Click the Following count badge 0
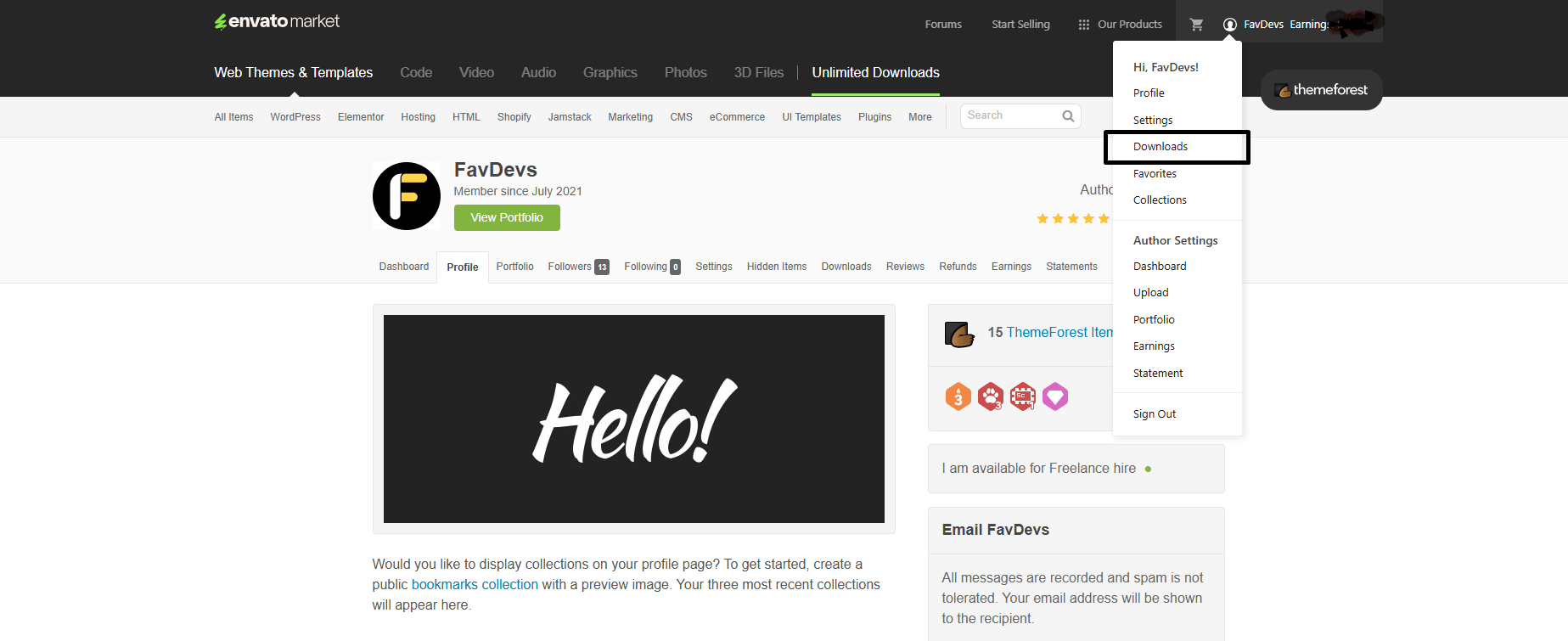The height and width of the screenshot is (641, 1568). [x=676, y=267]
